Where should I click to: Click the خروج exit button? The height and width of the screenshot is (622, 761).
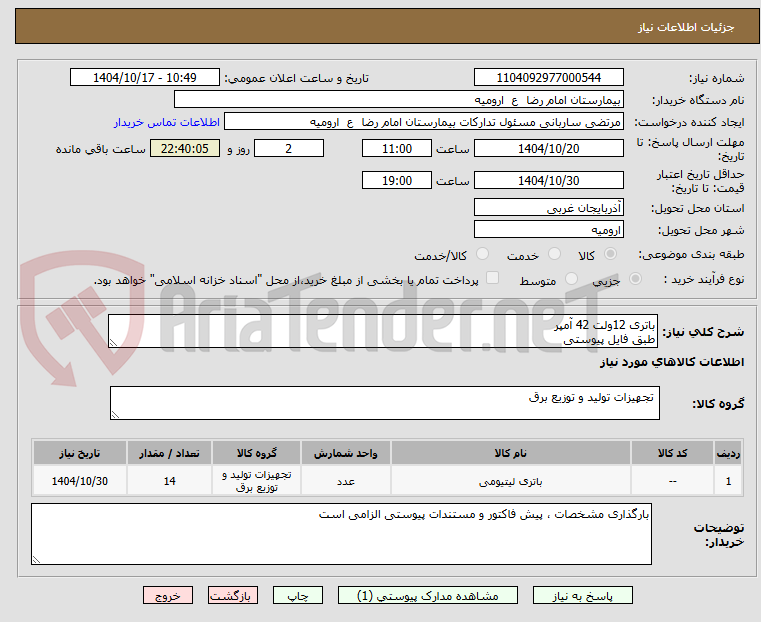tap(168, 595)
